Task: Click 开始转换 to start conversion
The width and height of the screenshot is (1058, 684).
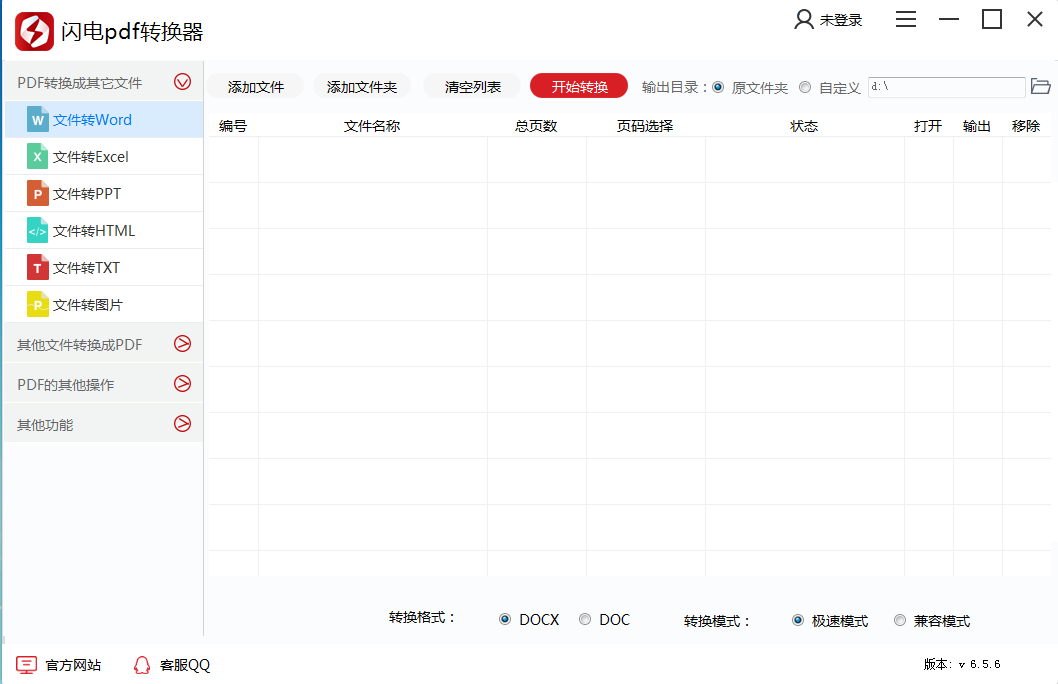Action: [578, 86]
